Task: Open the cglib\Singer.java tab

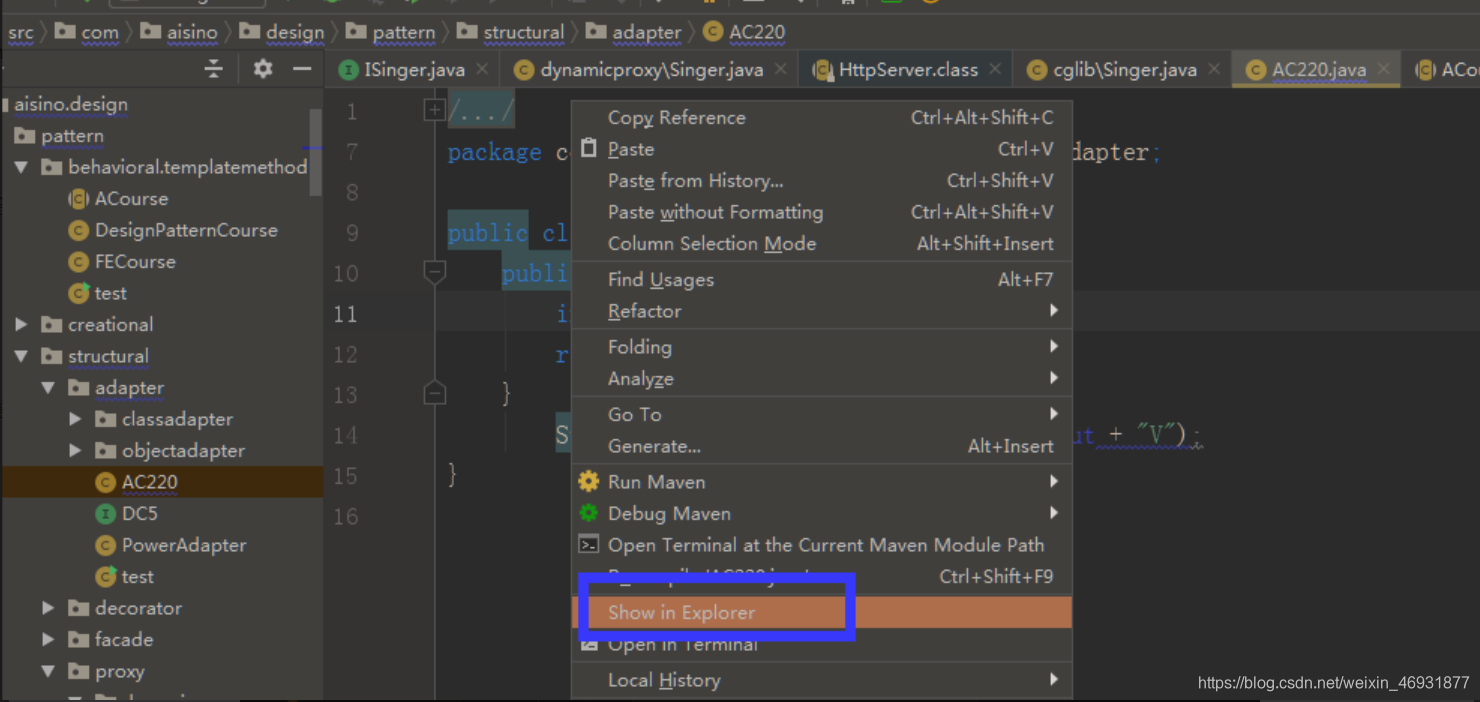Action: tap(1124, 70)
